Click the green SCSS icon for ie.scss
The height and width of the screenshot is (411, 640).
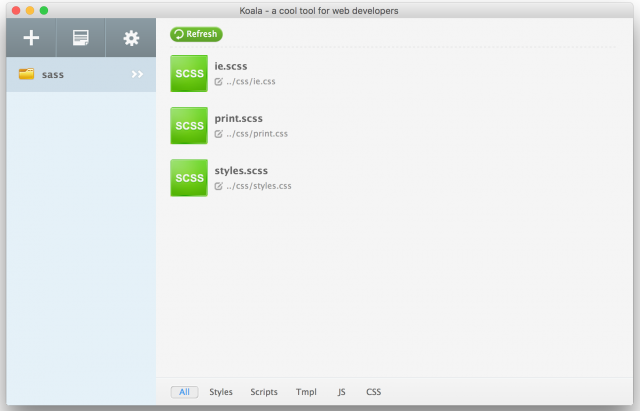coord(189,73)
